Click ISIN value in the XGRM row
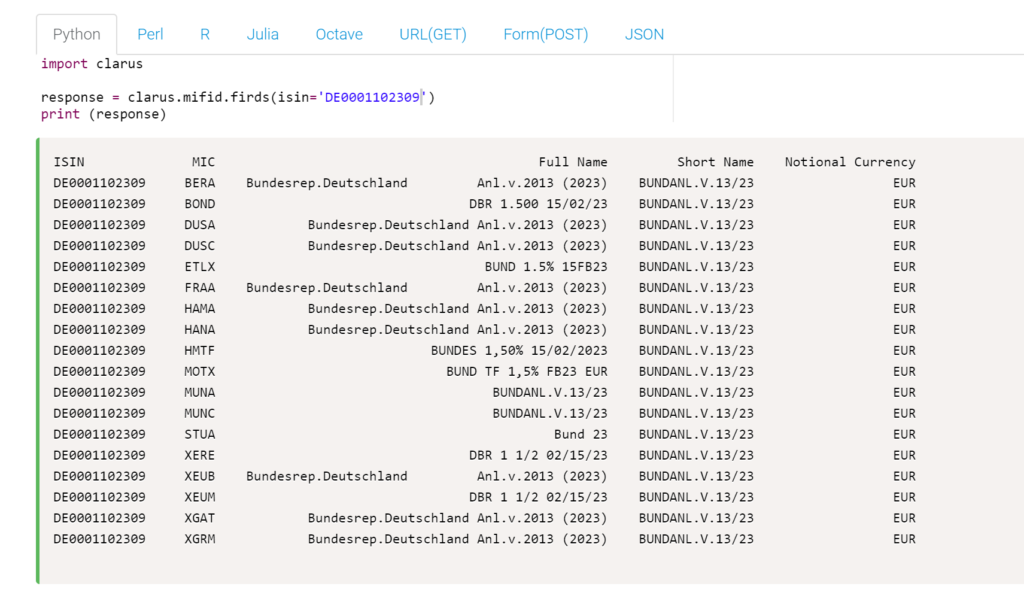 point(99,539)
